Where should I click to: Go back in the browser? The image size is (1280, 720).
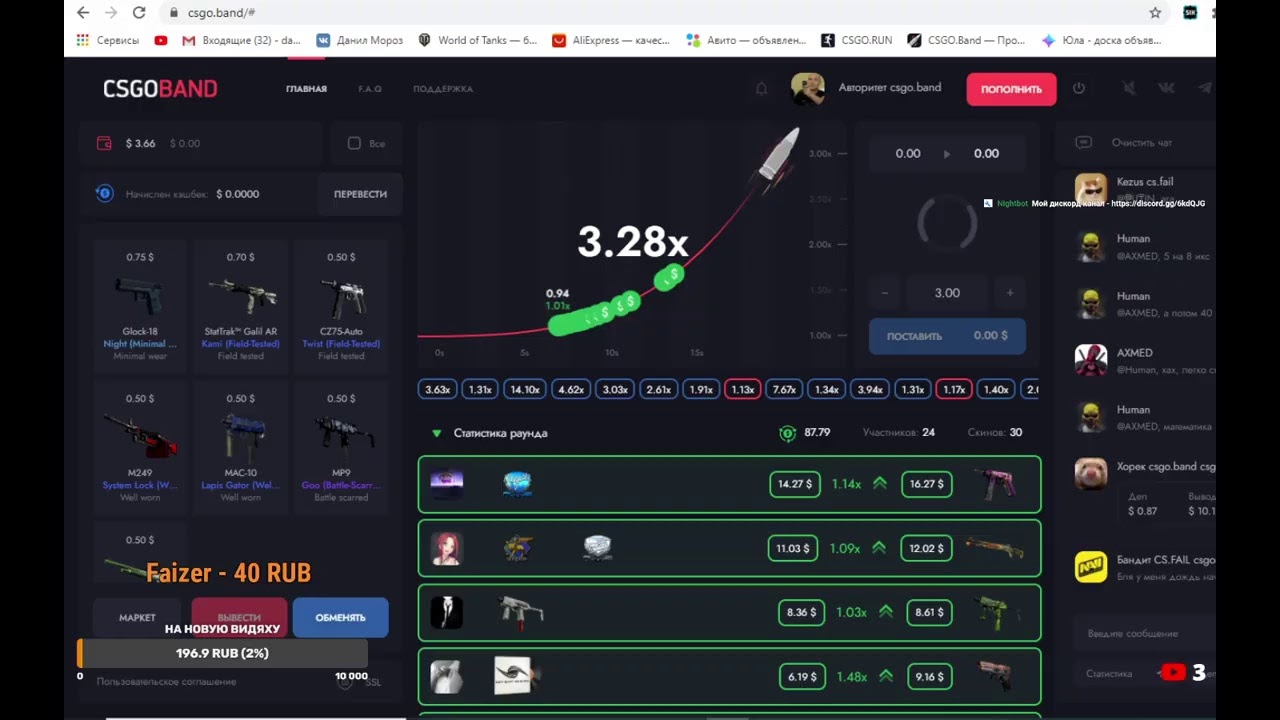pyautogui.click(x=83, y=13)
